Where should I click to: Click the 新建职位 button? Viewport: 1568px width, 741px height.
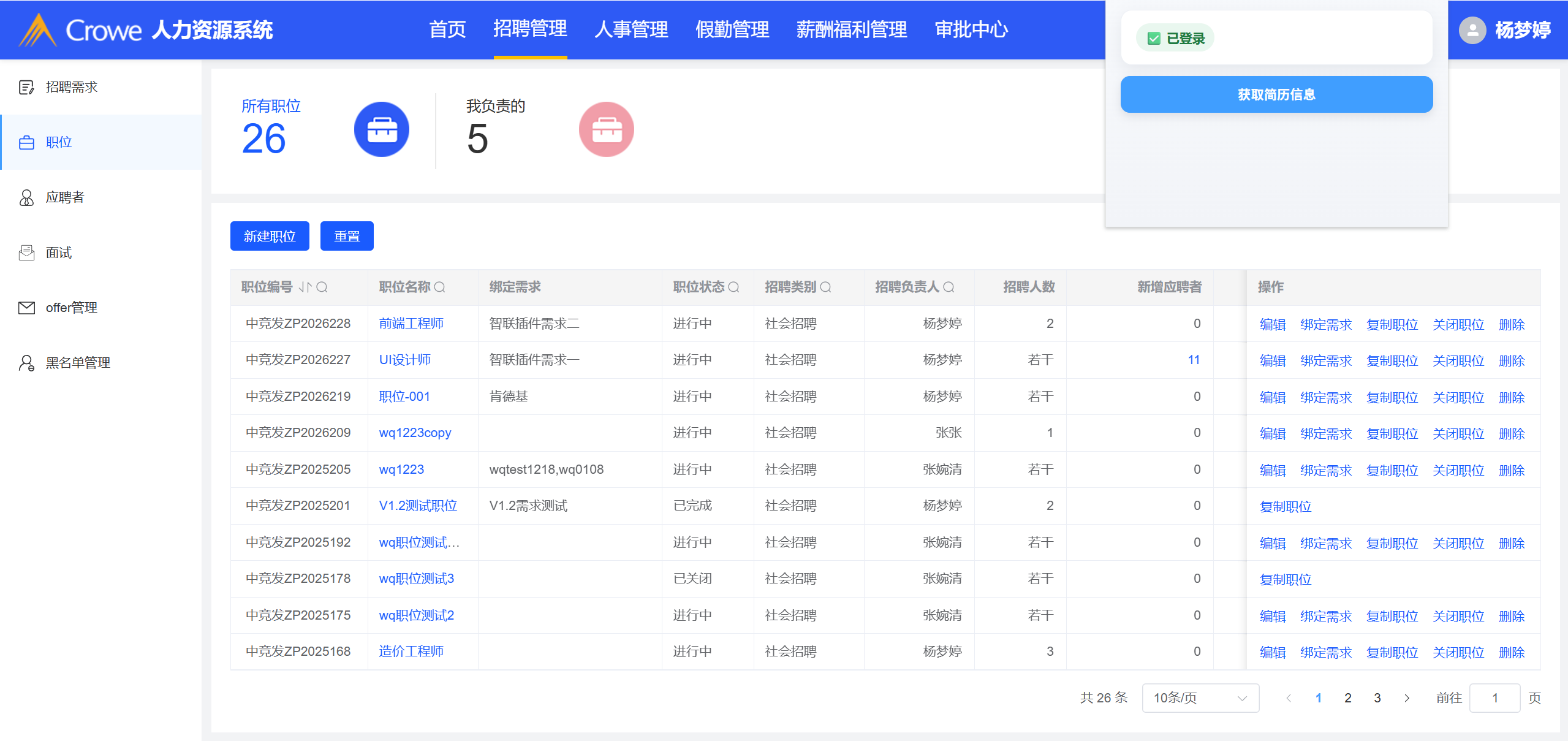click(x=270, y=236)
